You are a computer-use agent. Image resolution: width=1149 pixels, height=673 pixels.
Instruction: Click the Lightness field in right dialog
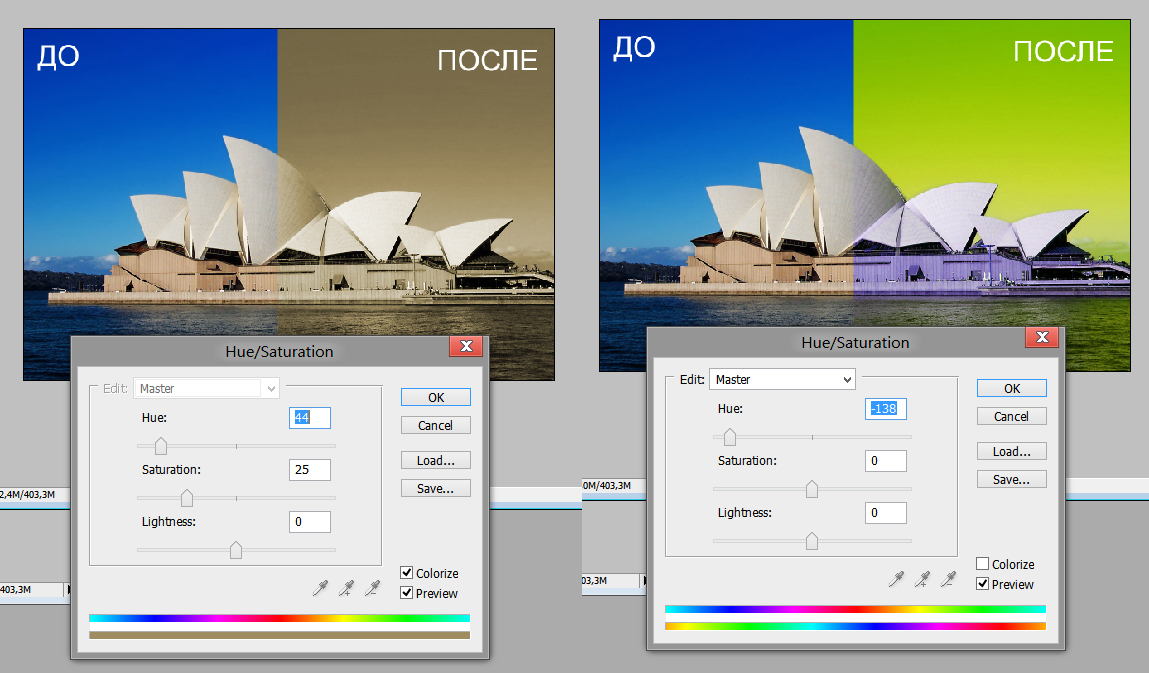click(x=886, y=513)
